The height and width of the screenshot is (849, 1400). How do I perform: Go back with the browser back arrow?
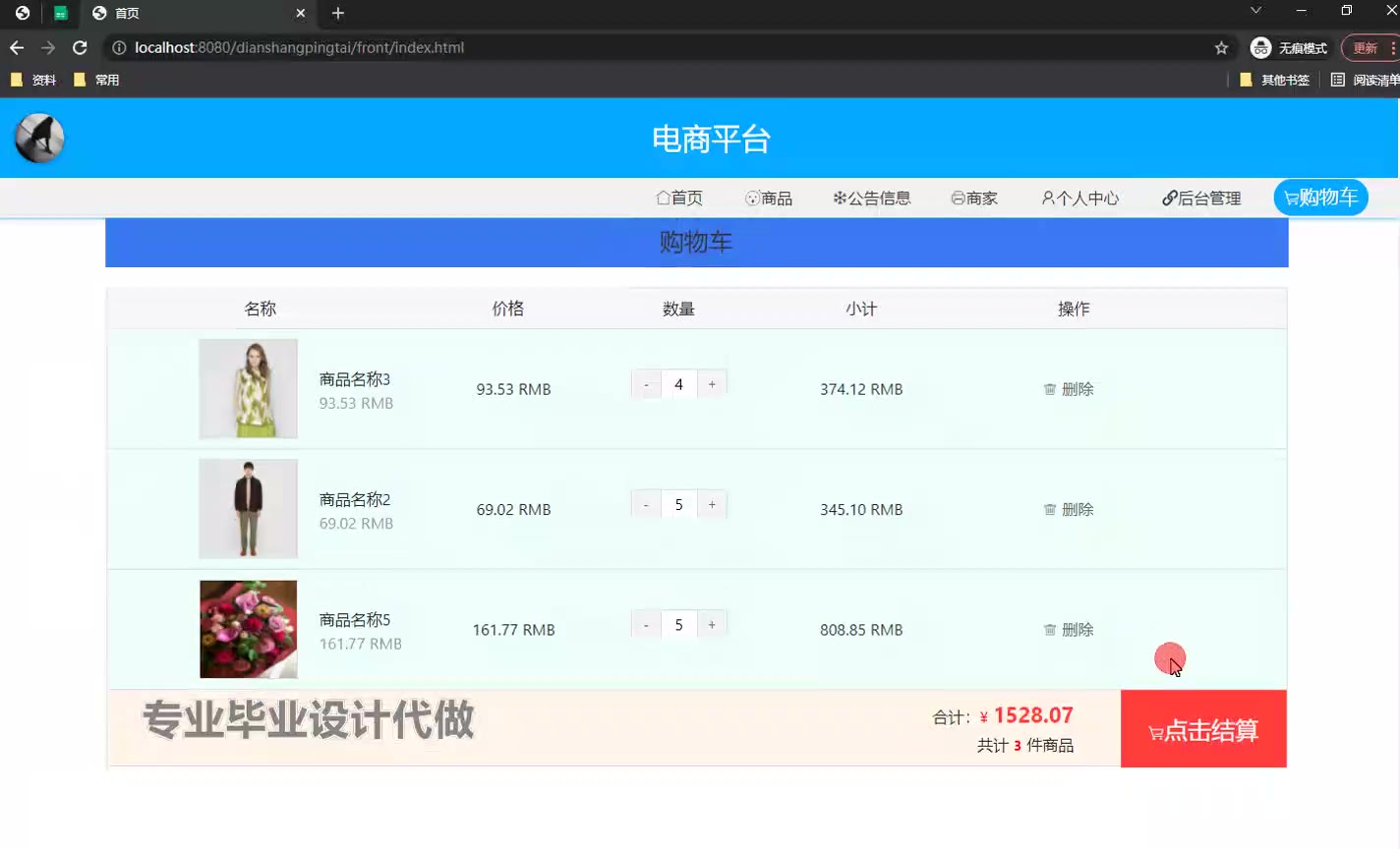tap(17, 47)
